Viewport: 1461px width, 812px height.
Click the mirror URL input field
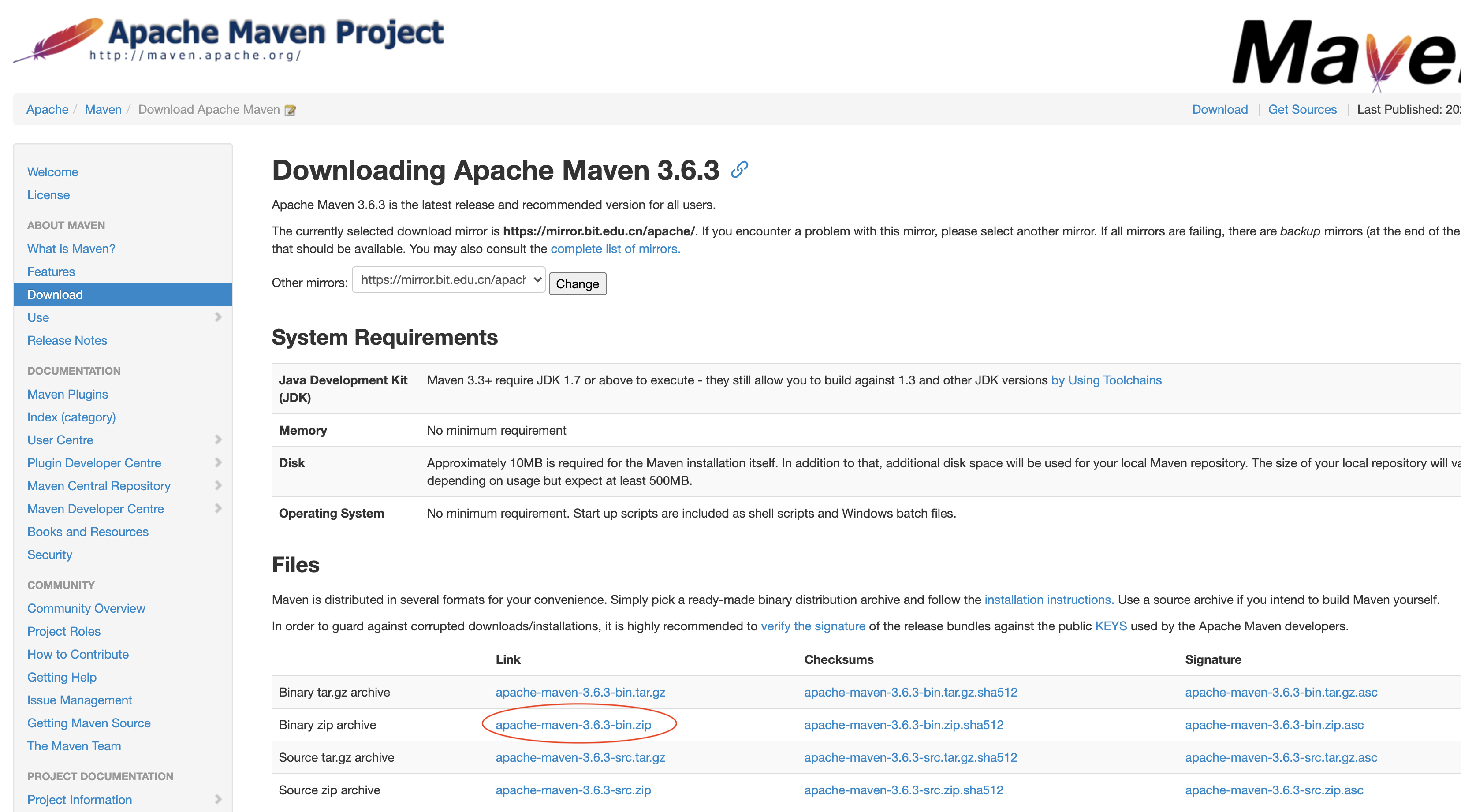pos(449,283)
